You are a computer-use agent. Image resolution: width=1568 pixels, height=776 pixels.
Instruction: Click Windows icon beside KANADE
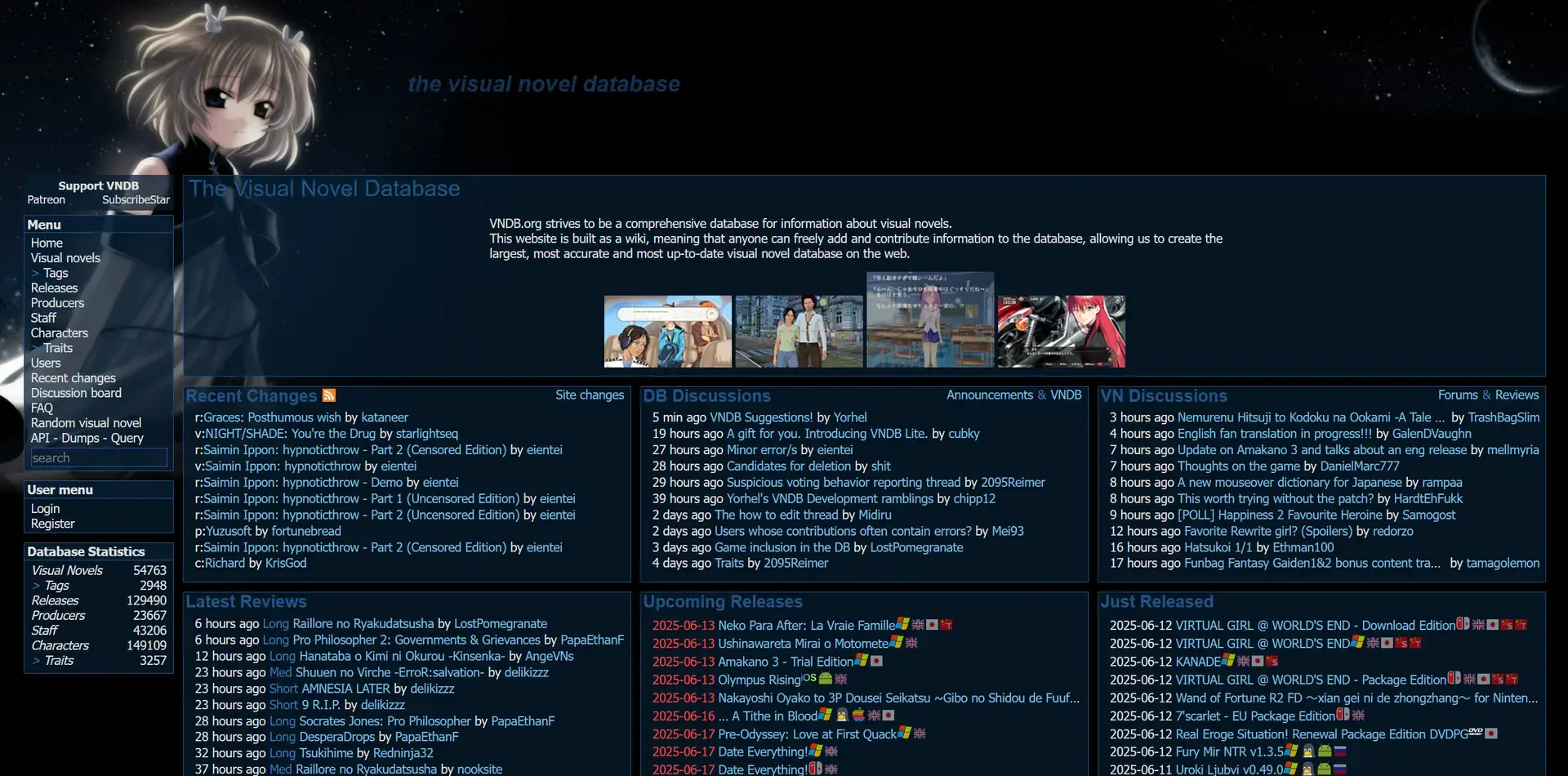coord(1228,659)
